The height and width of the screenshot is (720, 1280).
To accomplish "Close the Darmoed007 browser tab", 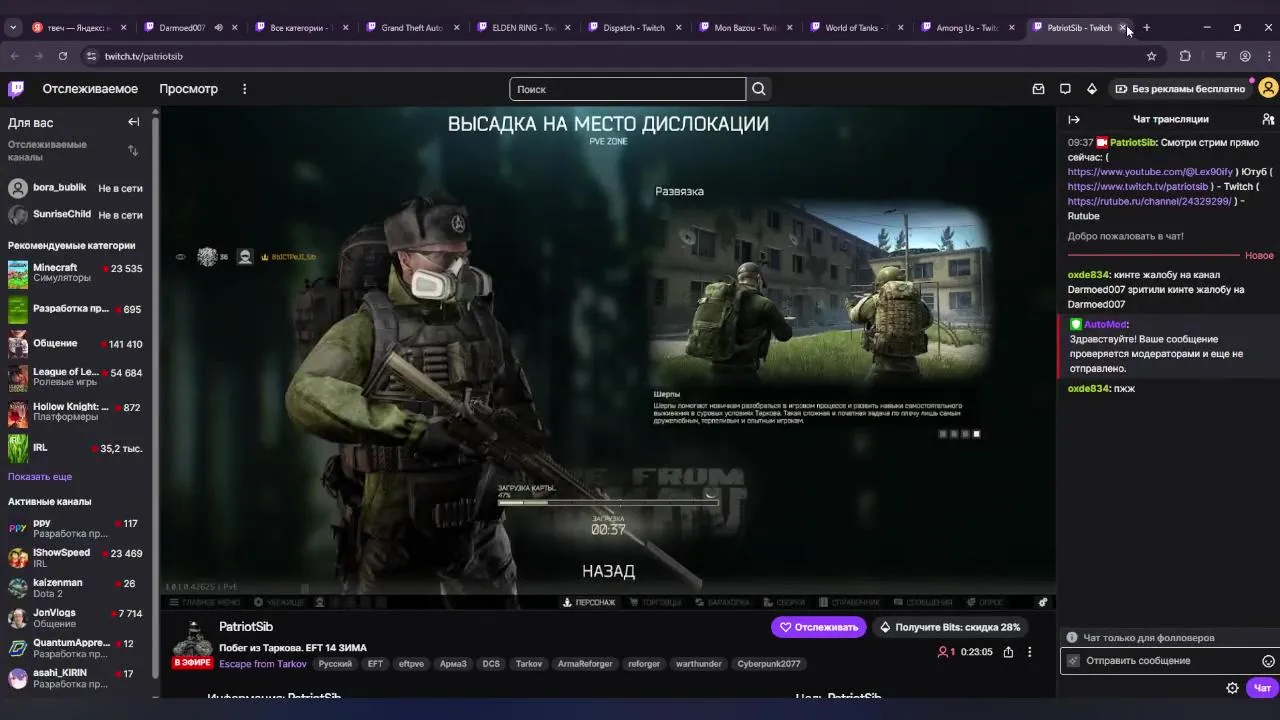I will (234, 27).
